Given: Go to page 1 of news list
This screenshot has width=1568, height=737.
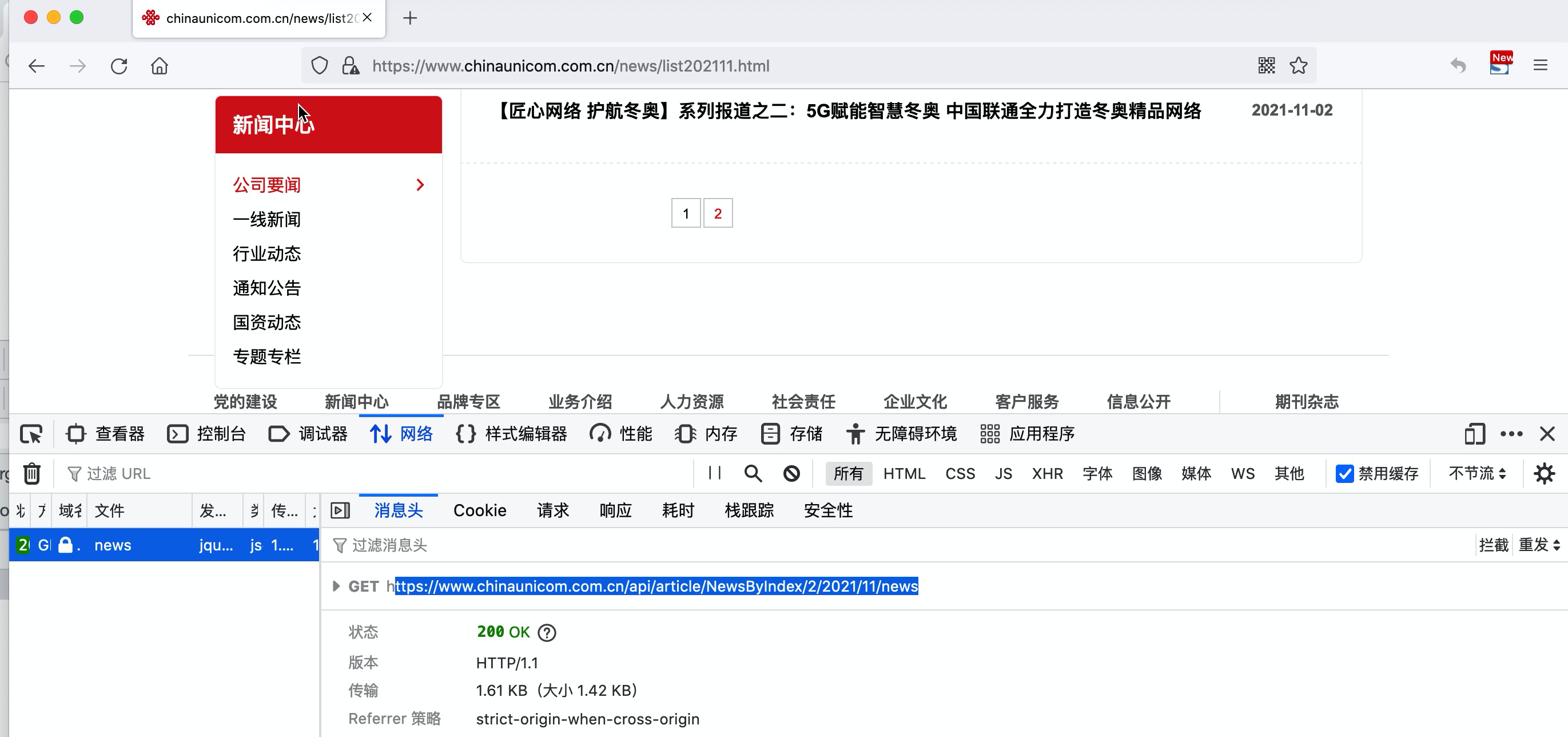Looking at the screenshot, I should click(686, 213).
